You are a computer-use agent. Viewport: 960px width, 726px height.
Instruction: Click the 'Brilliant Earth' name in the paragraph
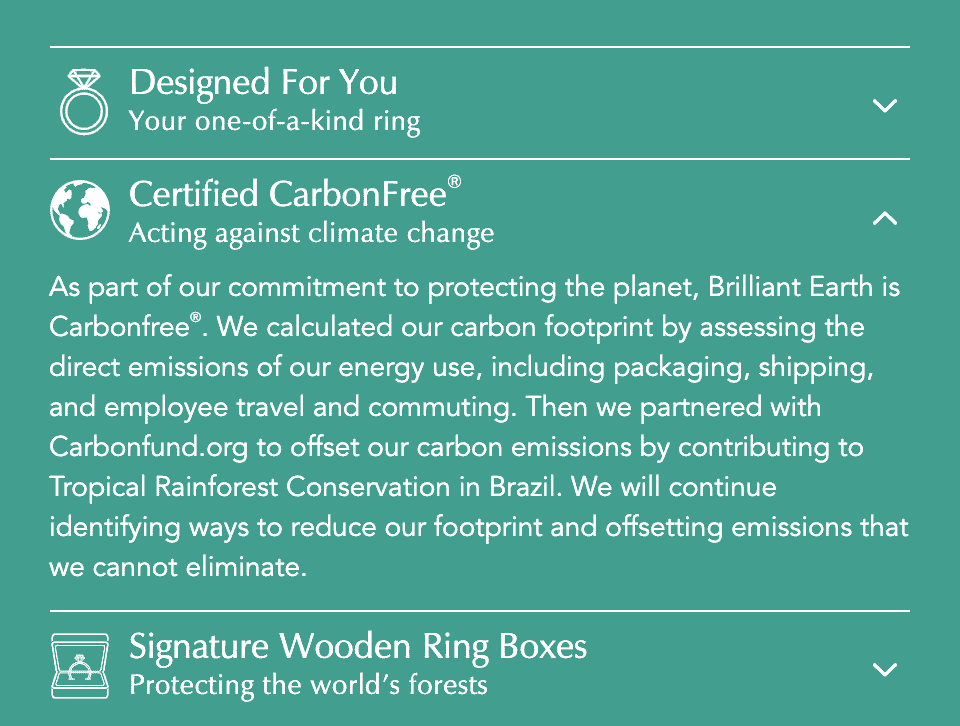pos(785,288)
